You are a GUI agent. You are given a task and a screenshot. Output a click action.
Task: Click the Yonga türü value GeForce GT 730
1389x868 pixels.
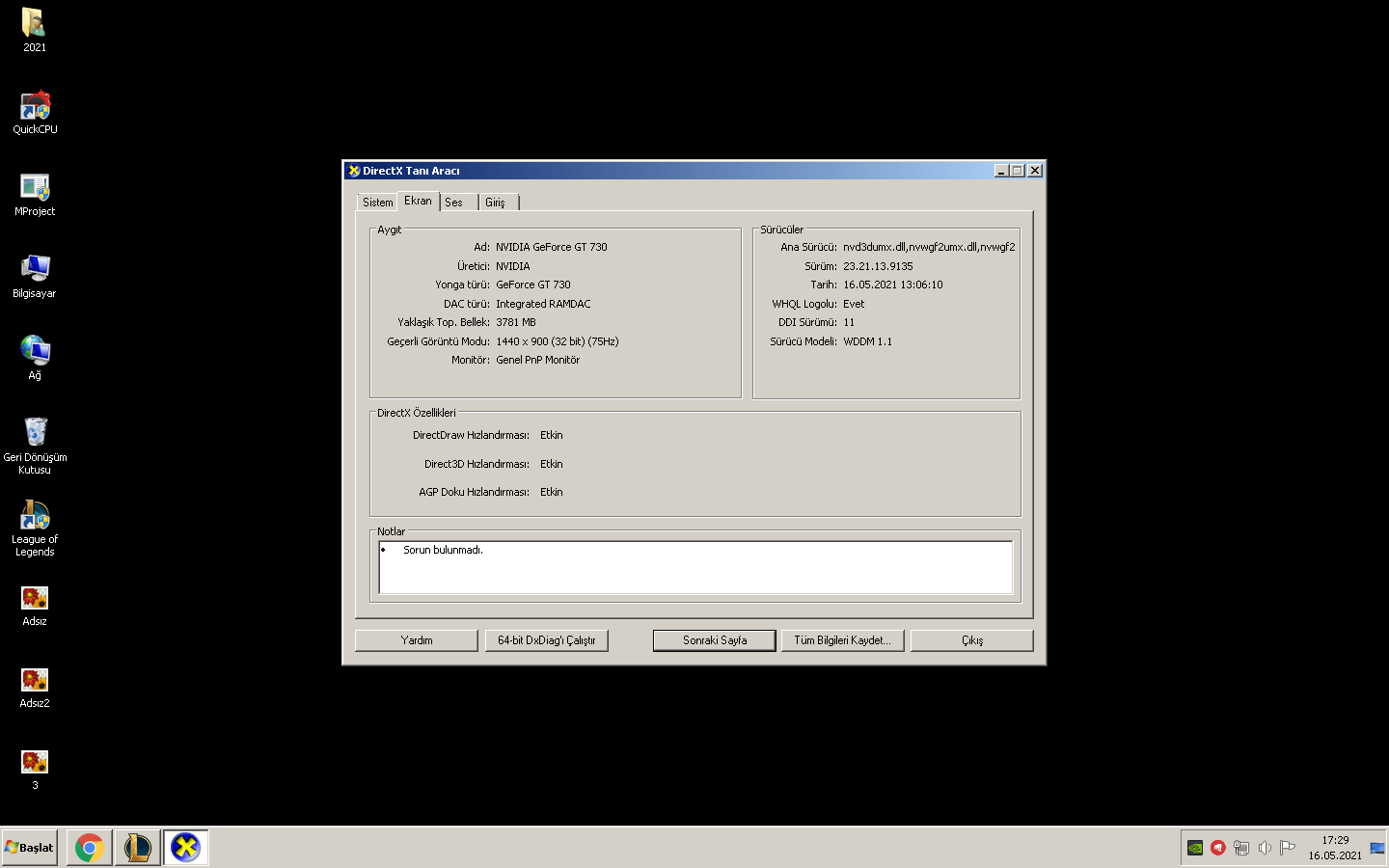[533, 285]
